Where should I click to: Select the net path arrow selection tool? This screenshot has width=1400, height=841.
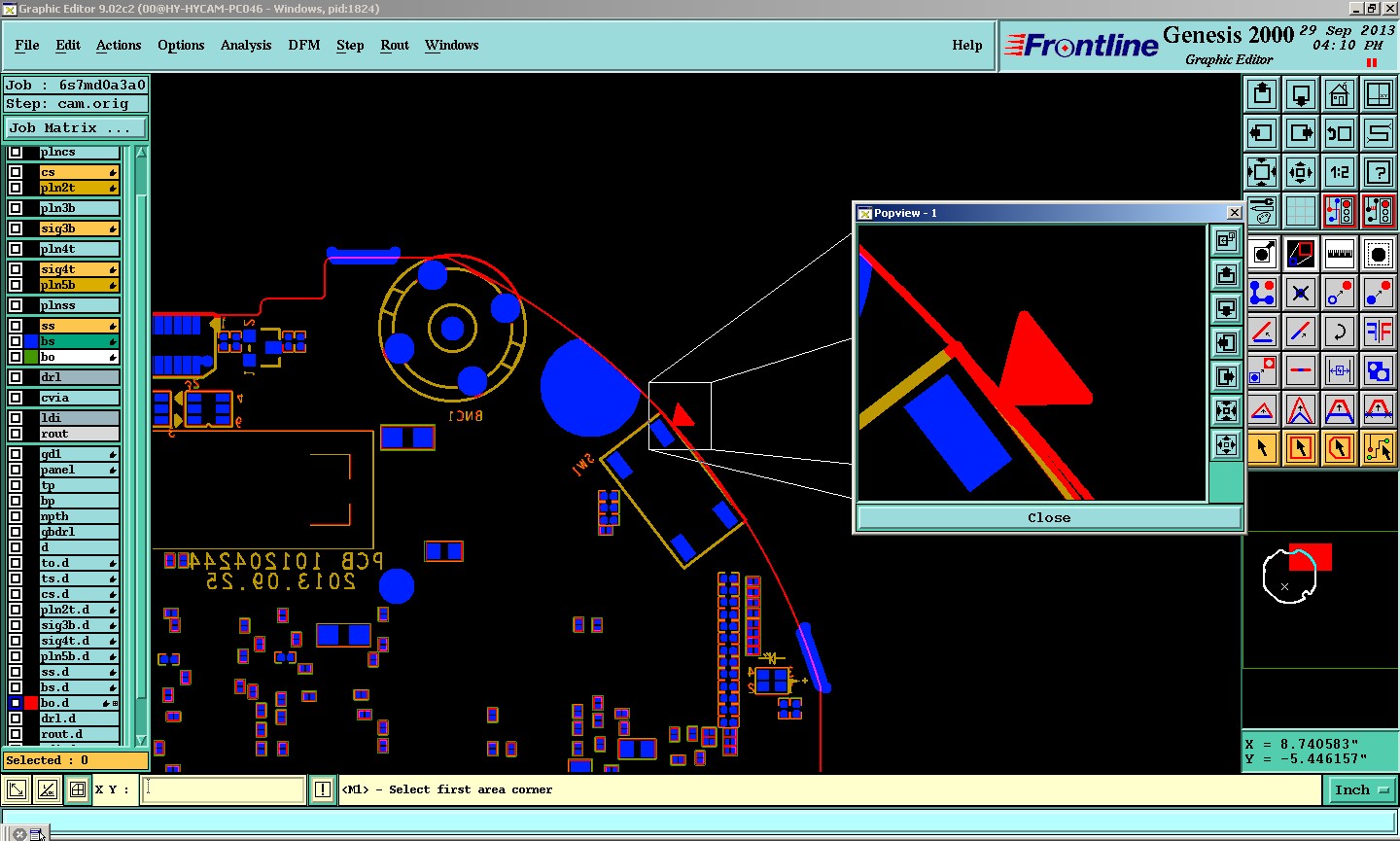coord(1379,448)
